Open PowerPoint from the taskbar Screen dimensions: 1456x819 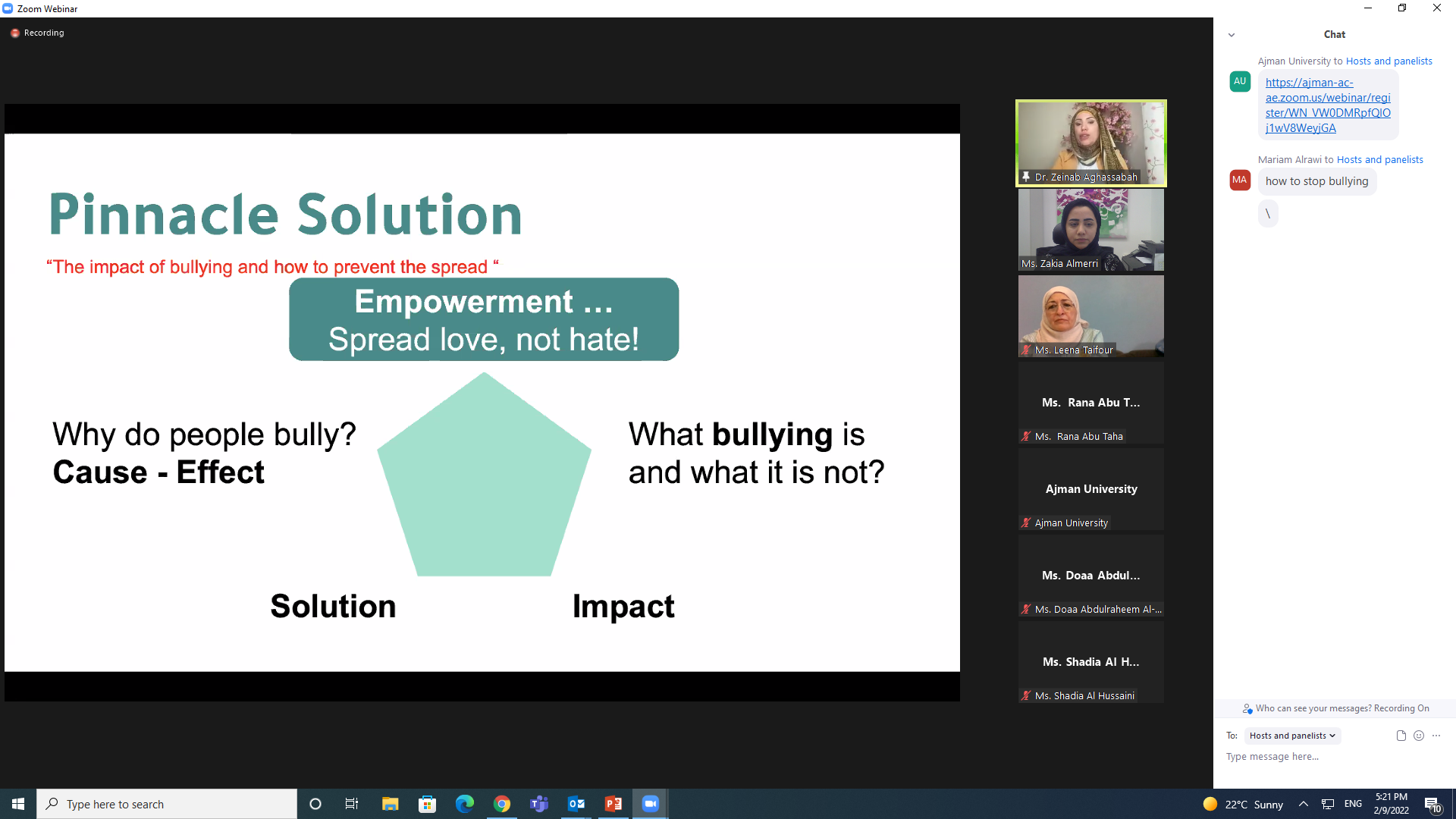click(x=613, y=804)
